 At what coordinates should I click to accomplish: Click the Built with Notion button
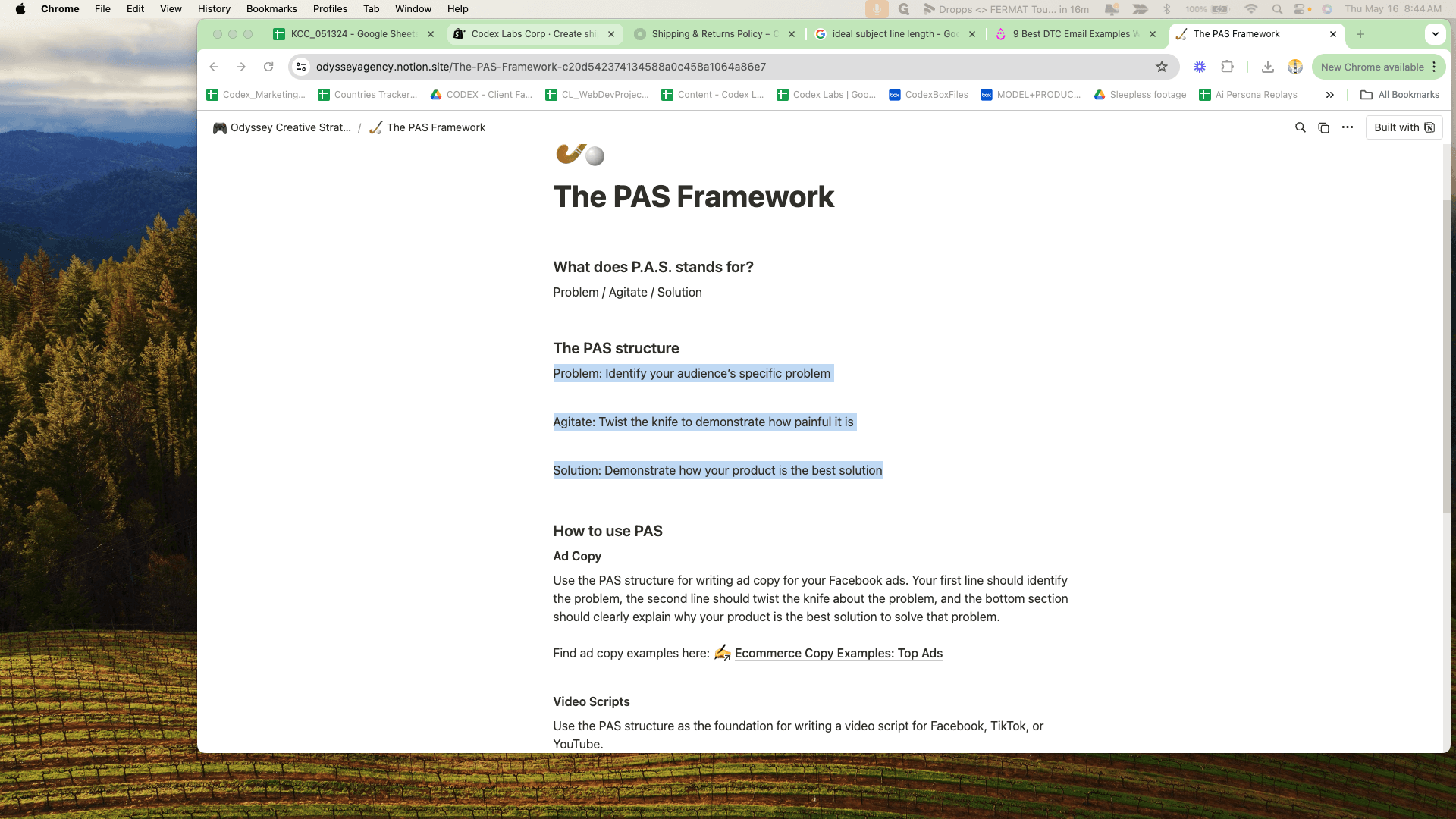tap(1404, 127)
